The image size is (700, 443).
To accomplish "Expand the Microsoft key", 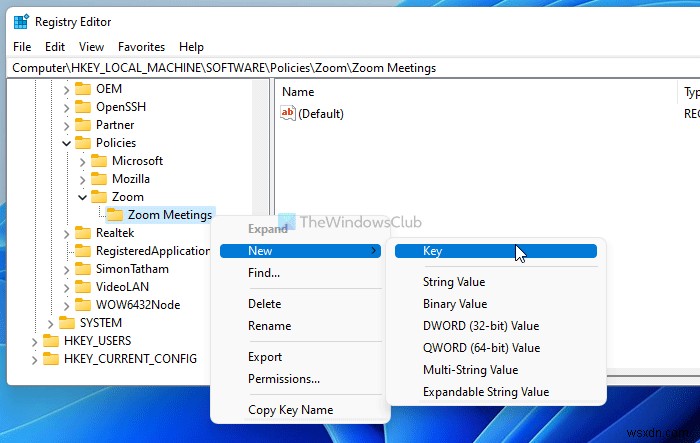I will pos(82,162).
